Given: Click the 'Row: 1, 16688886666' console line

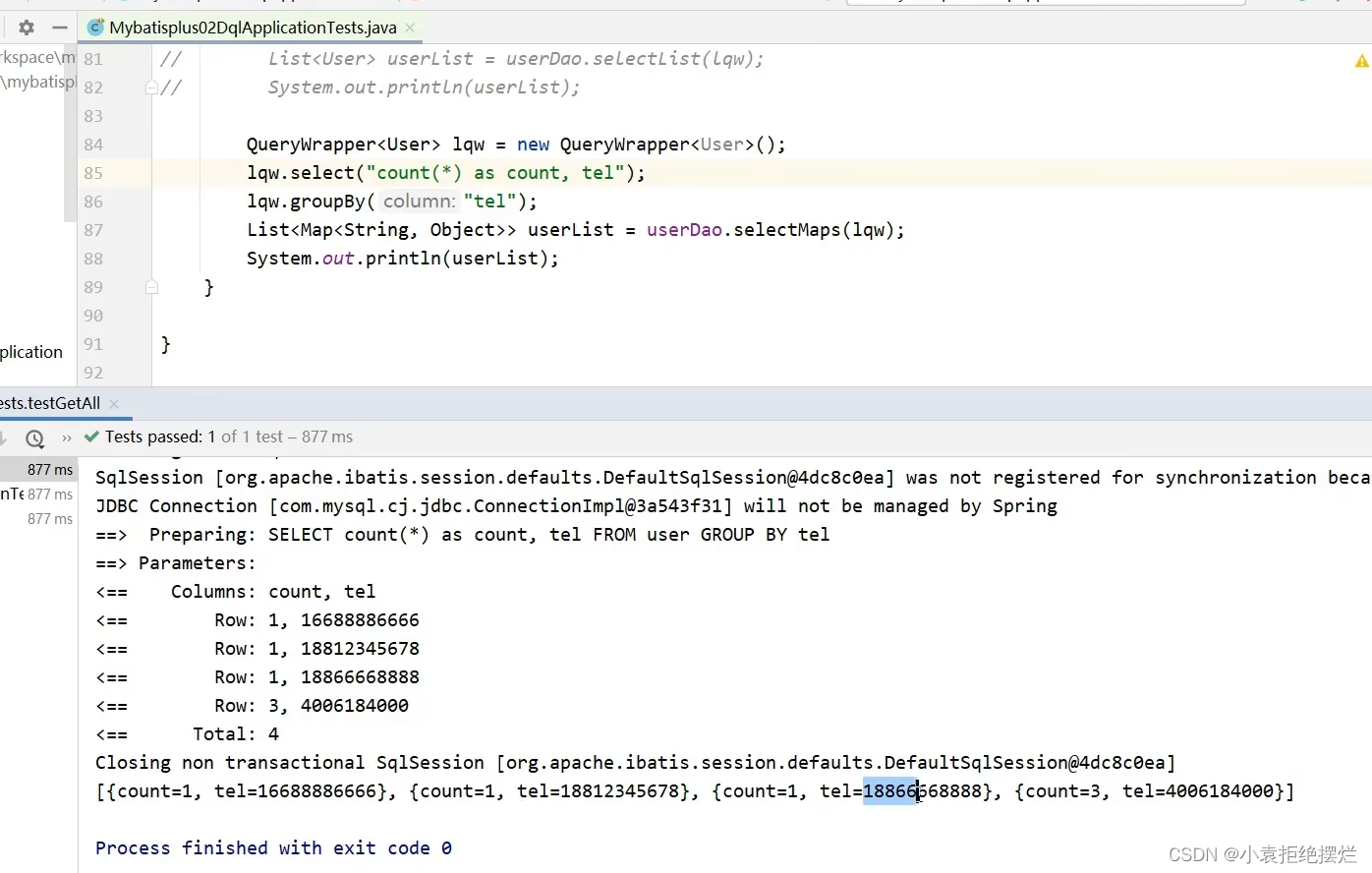Looking at the screenshot, I should coord(257,620).
